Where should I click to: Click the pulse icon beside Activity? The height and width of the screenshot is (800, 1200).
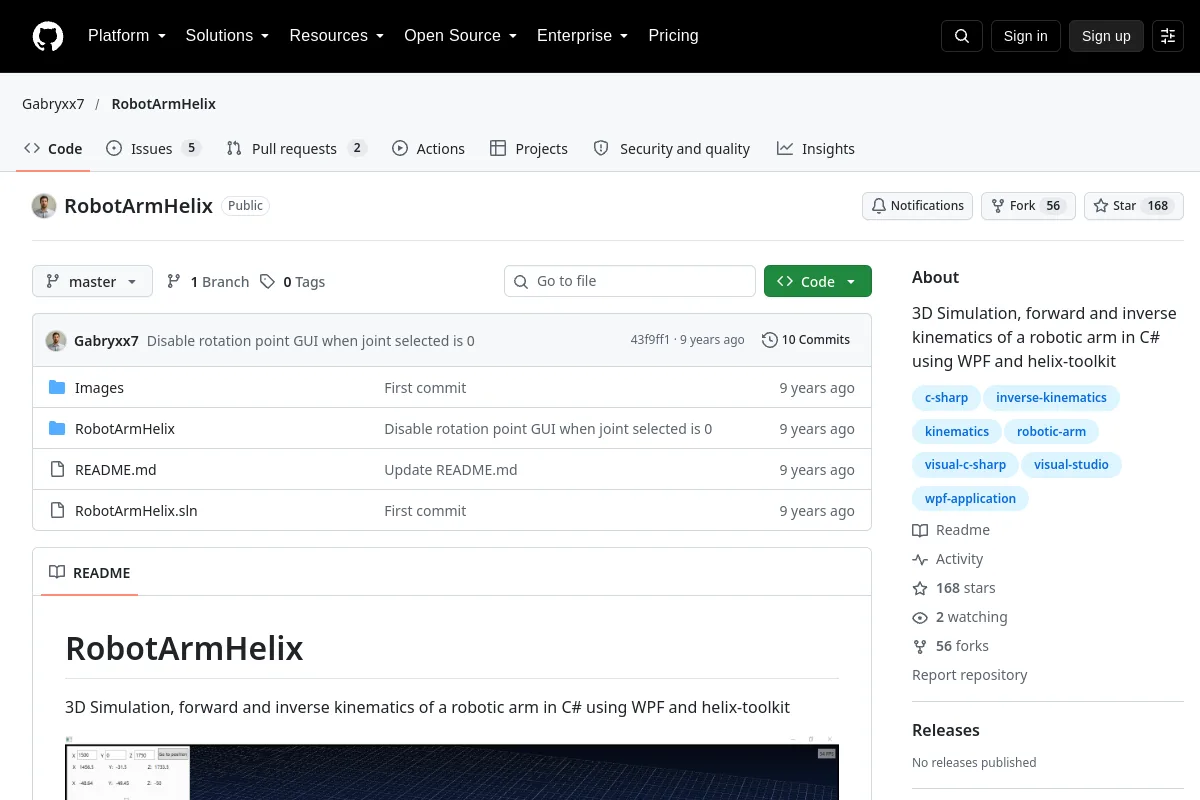[920, 559]
